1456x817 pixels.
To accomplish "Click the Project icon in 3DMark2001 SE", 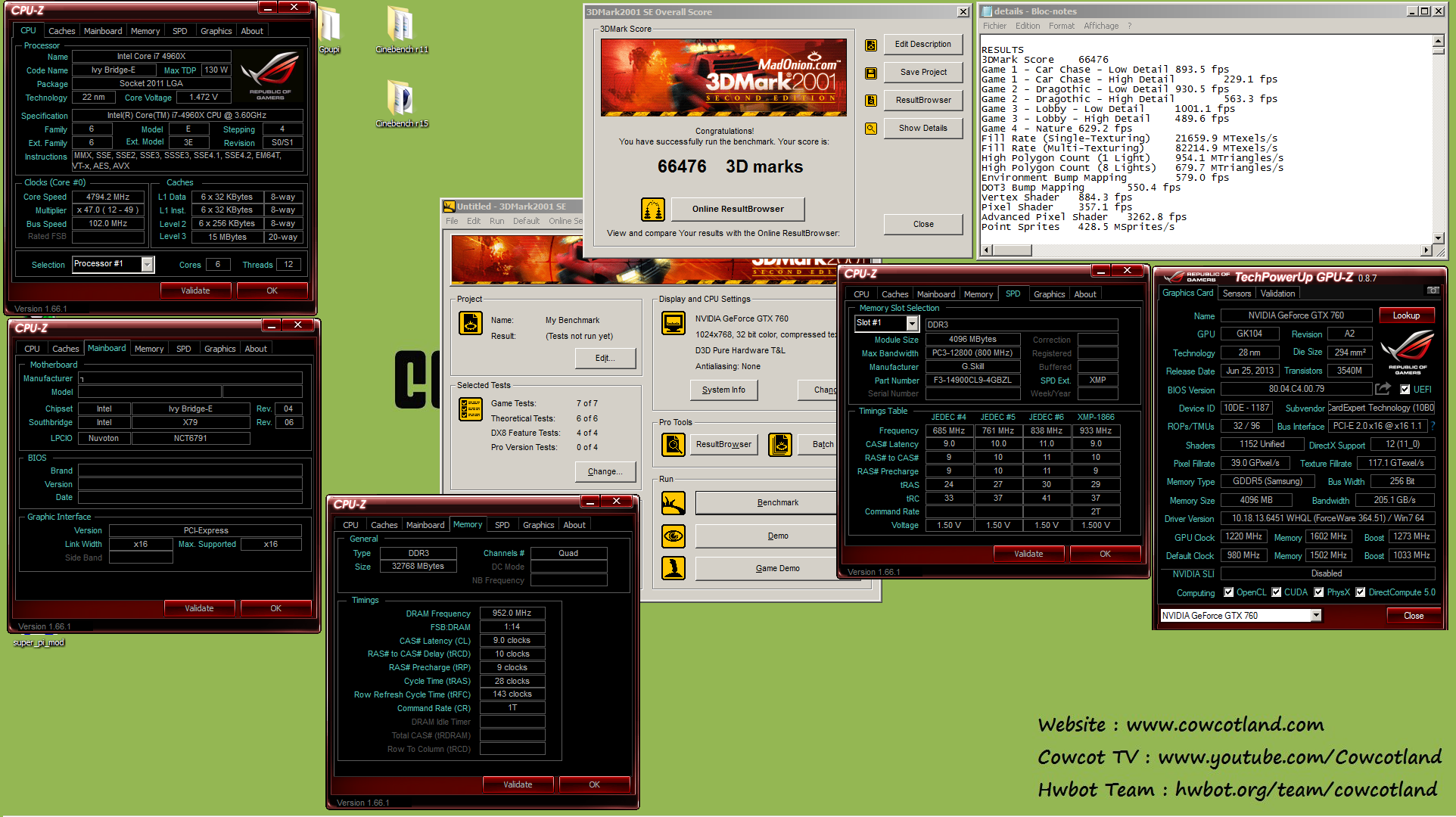I will pos(471,323).
